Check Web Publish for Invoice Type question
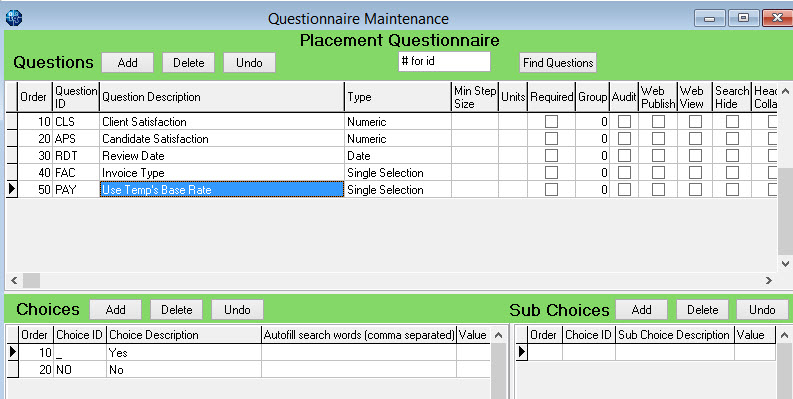This screenshot has height=399, width=793. click(x=658, y=172)
